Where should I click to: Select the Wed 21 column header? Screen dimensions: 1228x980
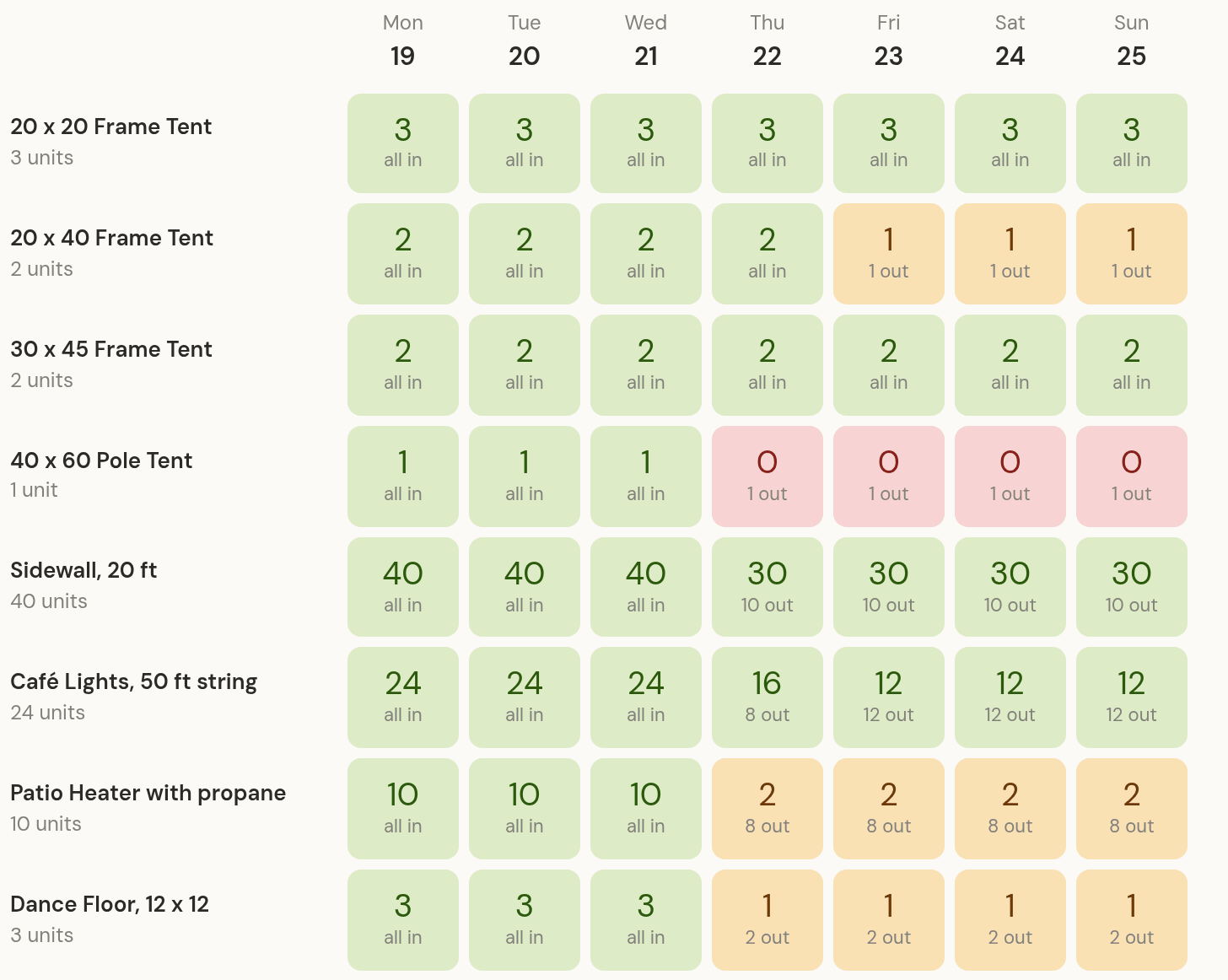(646, 40)
